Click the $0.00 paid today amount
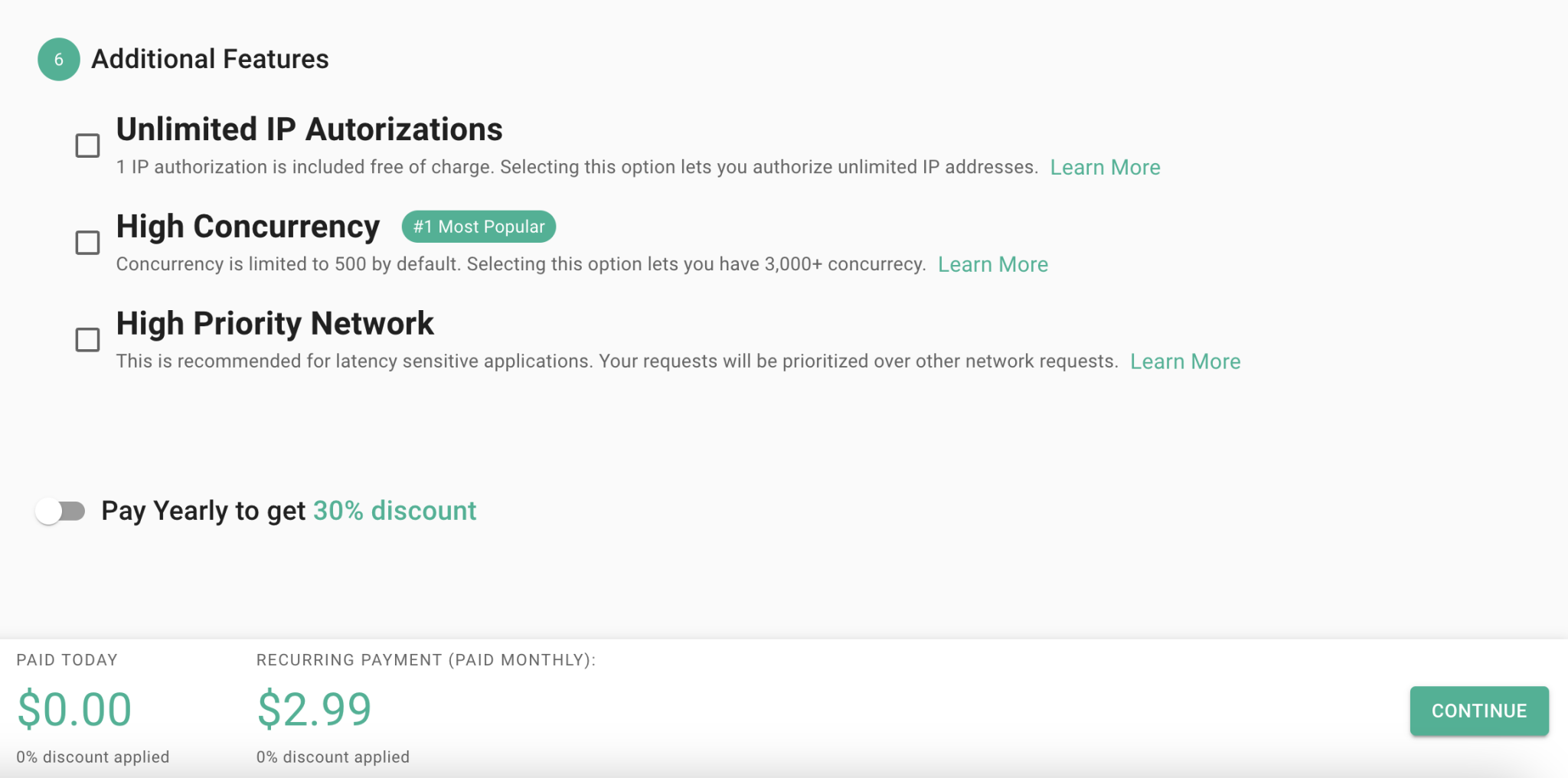Viewport: 1568px width, 778px height. (x=74, y=709)
